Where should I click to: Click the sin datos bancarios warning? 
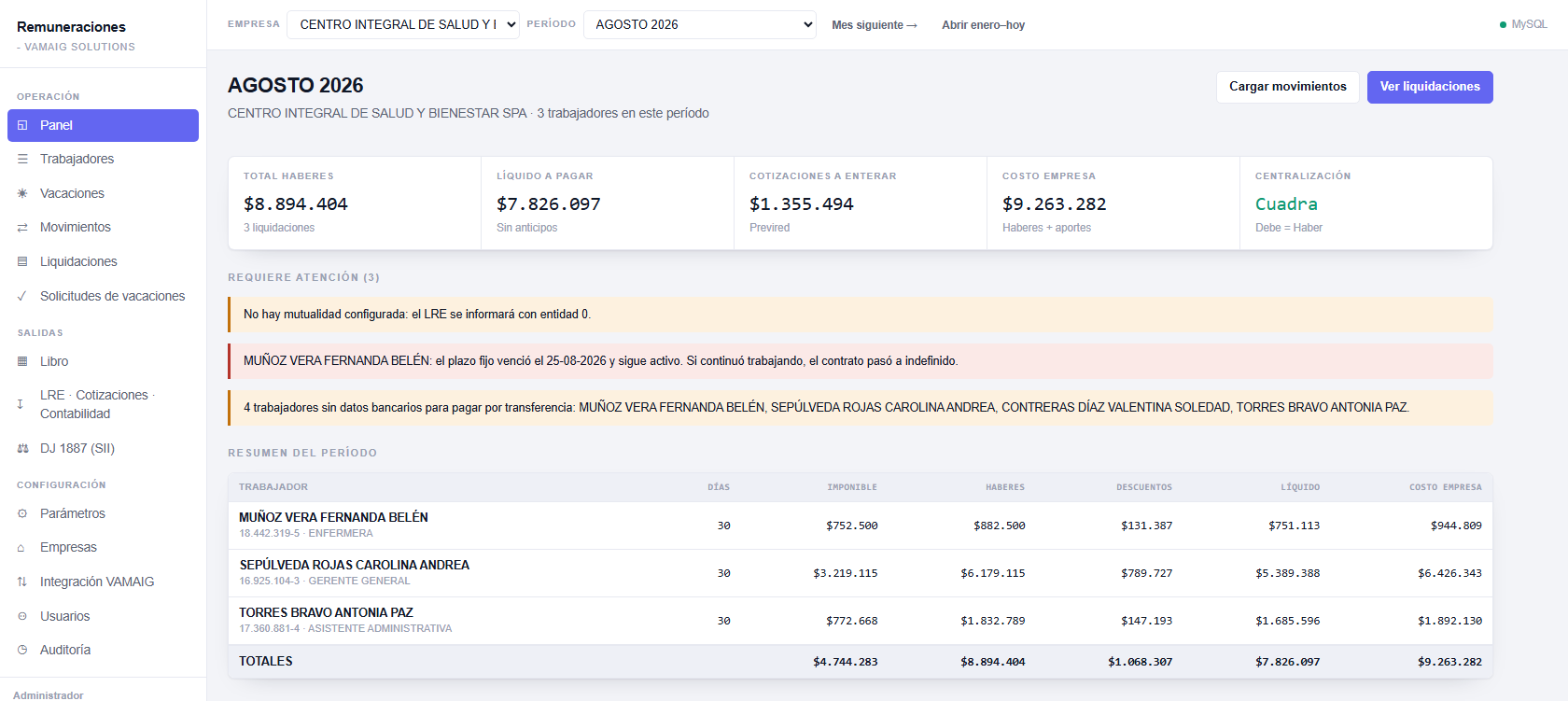pyautogui.click(x=860, y=408)
